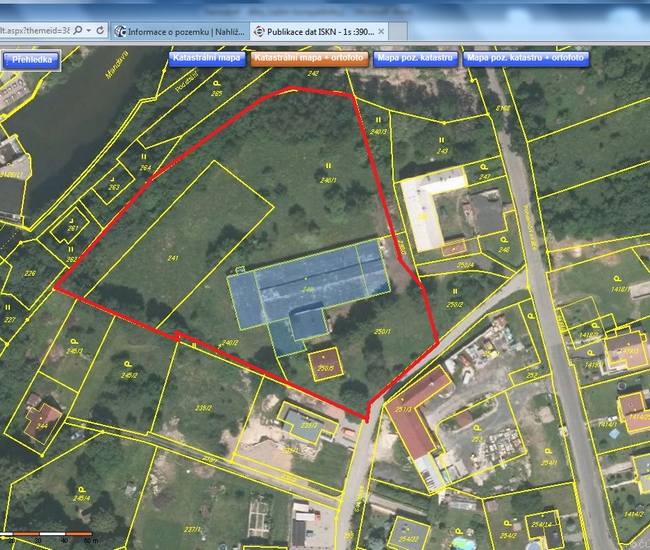Click the Publikace dat ISKN tab favicon

(x=258, y=31)
